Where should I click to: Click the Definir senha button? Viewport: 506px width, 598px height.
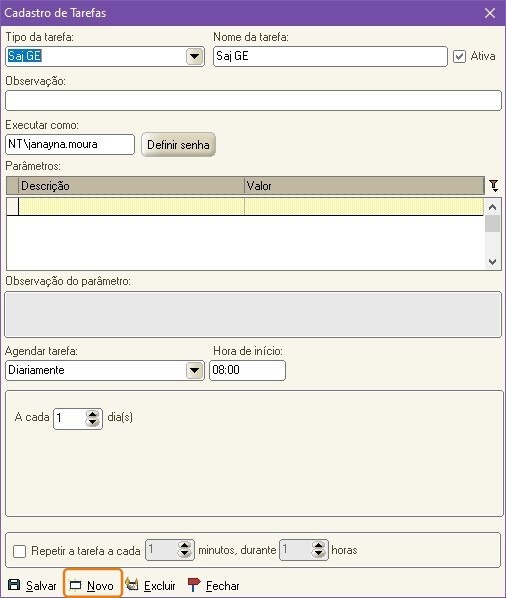click(x=178, y=145)
